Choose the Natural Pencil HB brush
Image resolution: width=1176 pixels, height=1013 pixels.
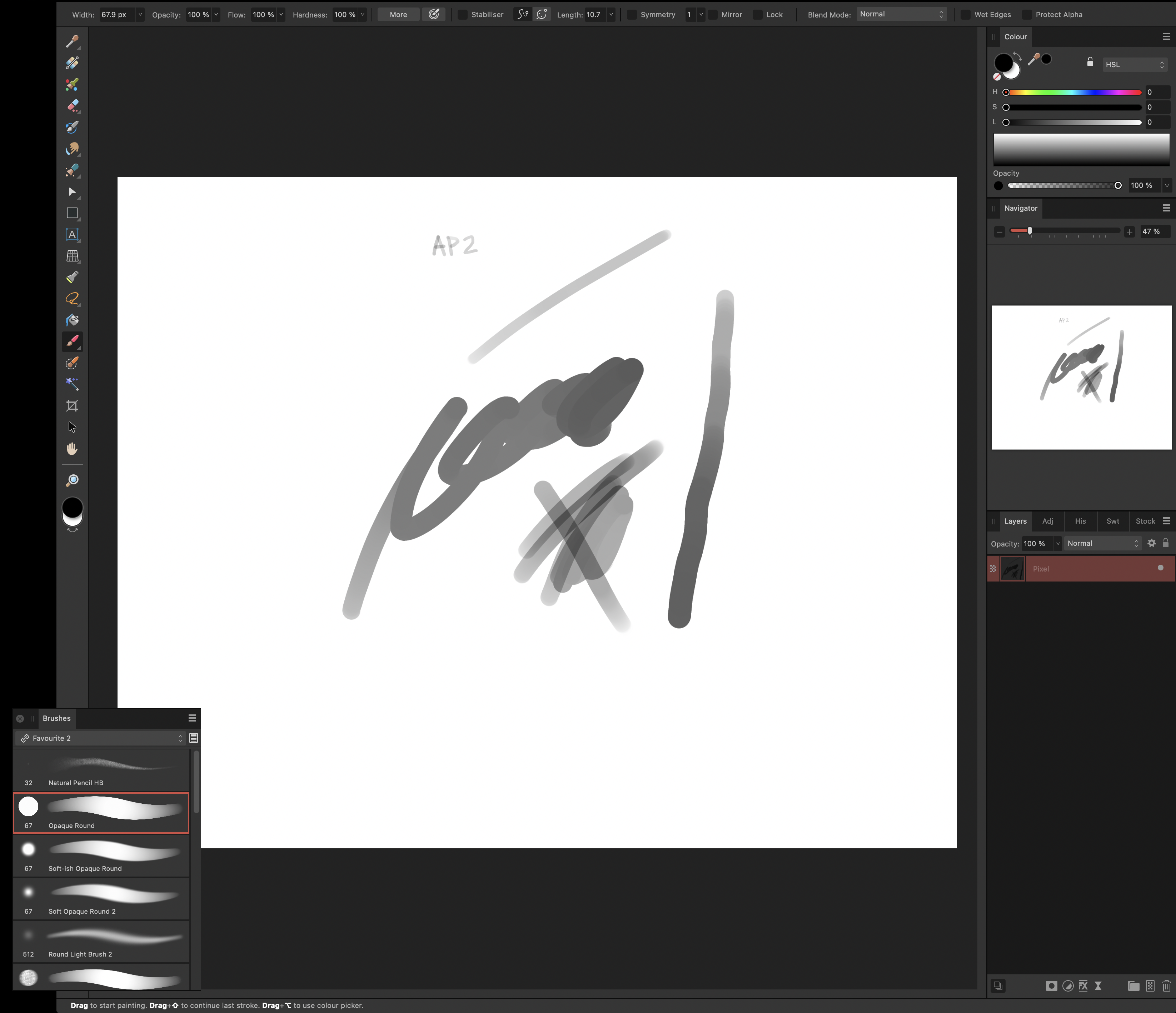click(101, 770)
